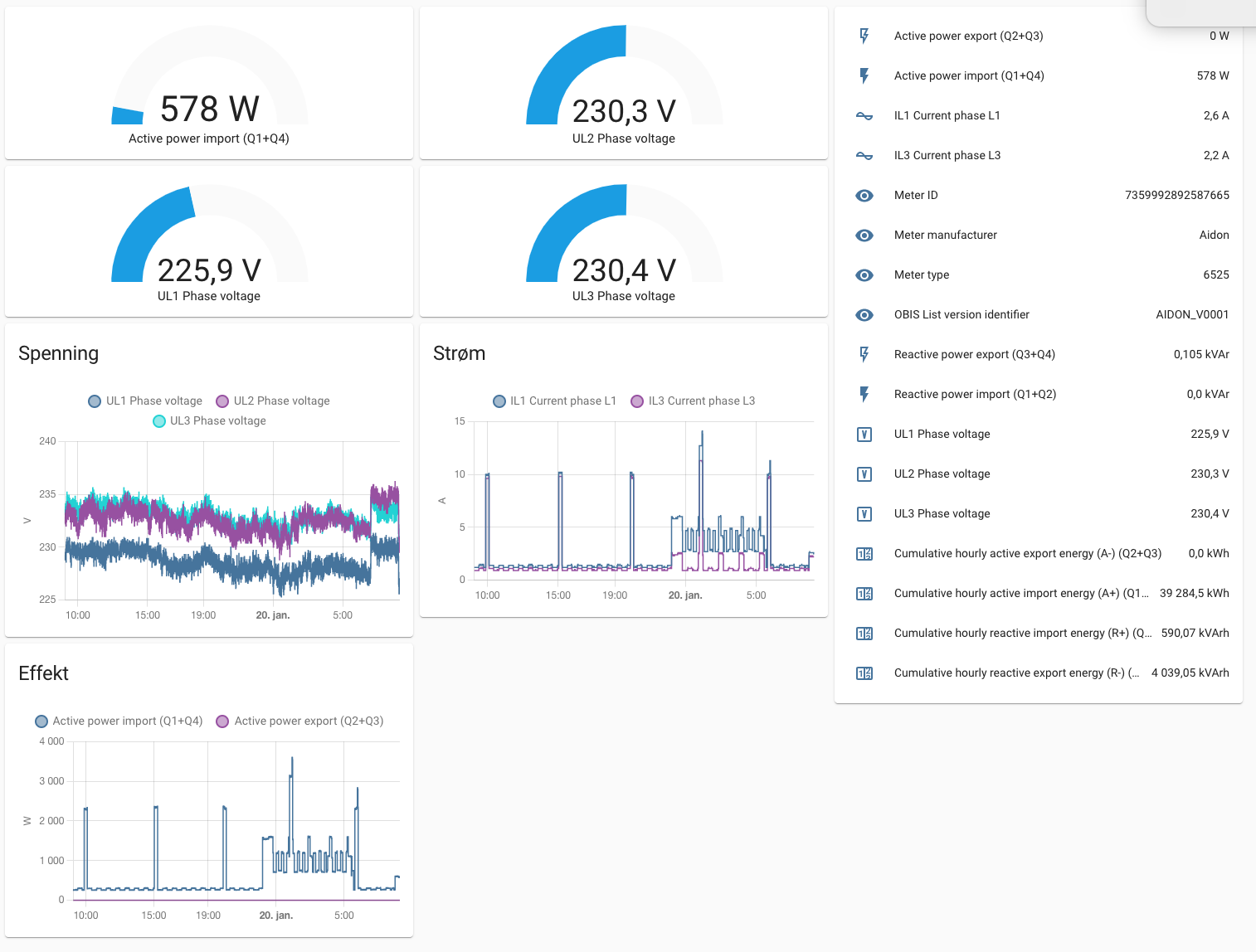The height and width of the screenshot is (952, 1256).
Task: Select the 590,07 kVArh value
Action: tap(1195, 633)
